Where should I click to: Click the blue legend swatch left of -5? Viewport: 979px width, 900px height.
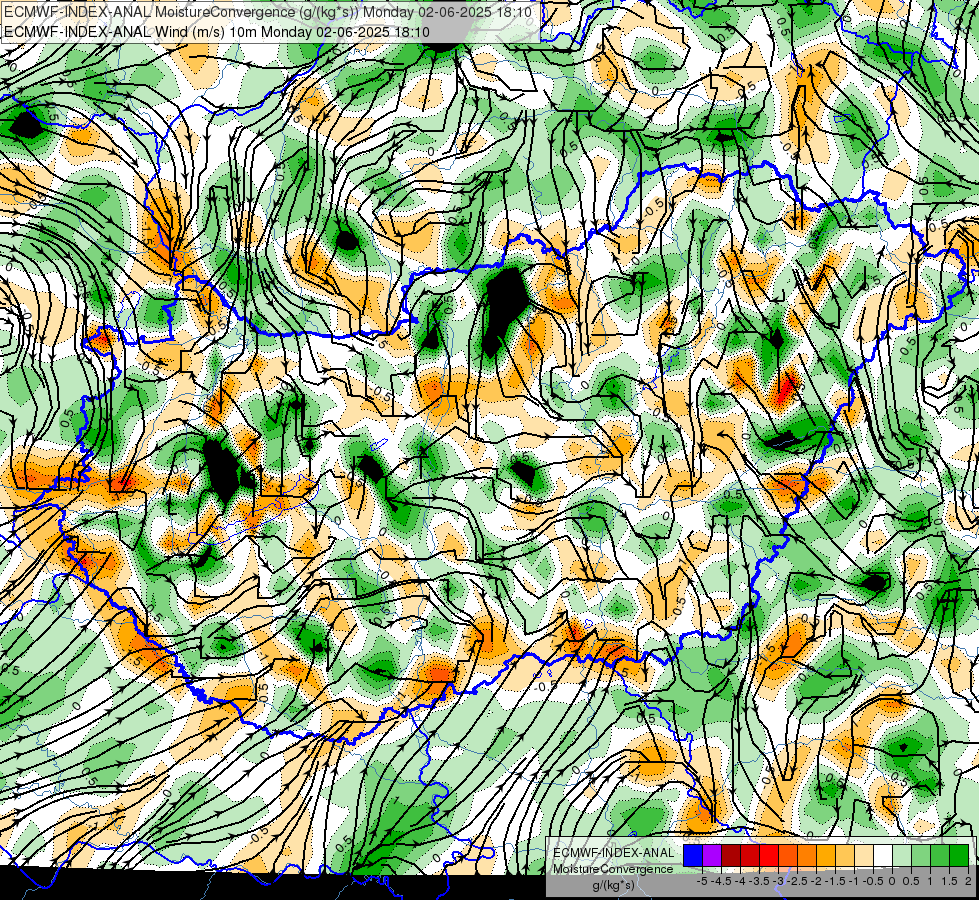tap(693, 855)
